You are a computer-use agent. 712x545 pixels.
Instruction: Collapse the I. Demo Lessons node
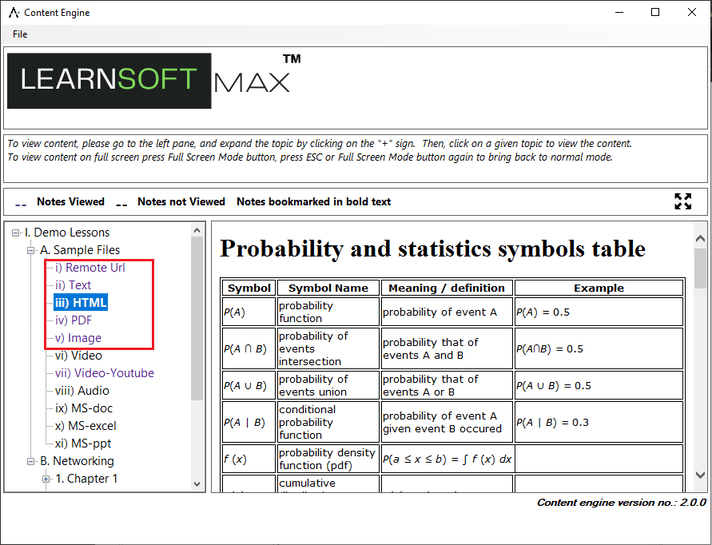tap(16, 233)
